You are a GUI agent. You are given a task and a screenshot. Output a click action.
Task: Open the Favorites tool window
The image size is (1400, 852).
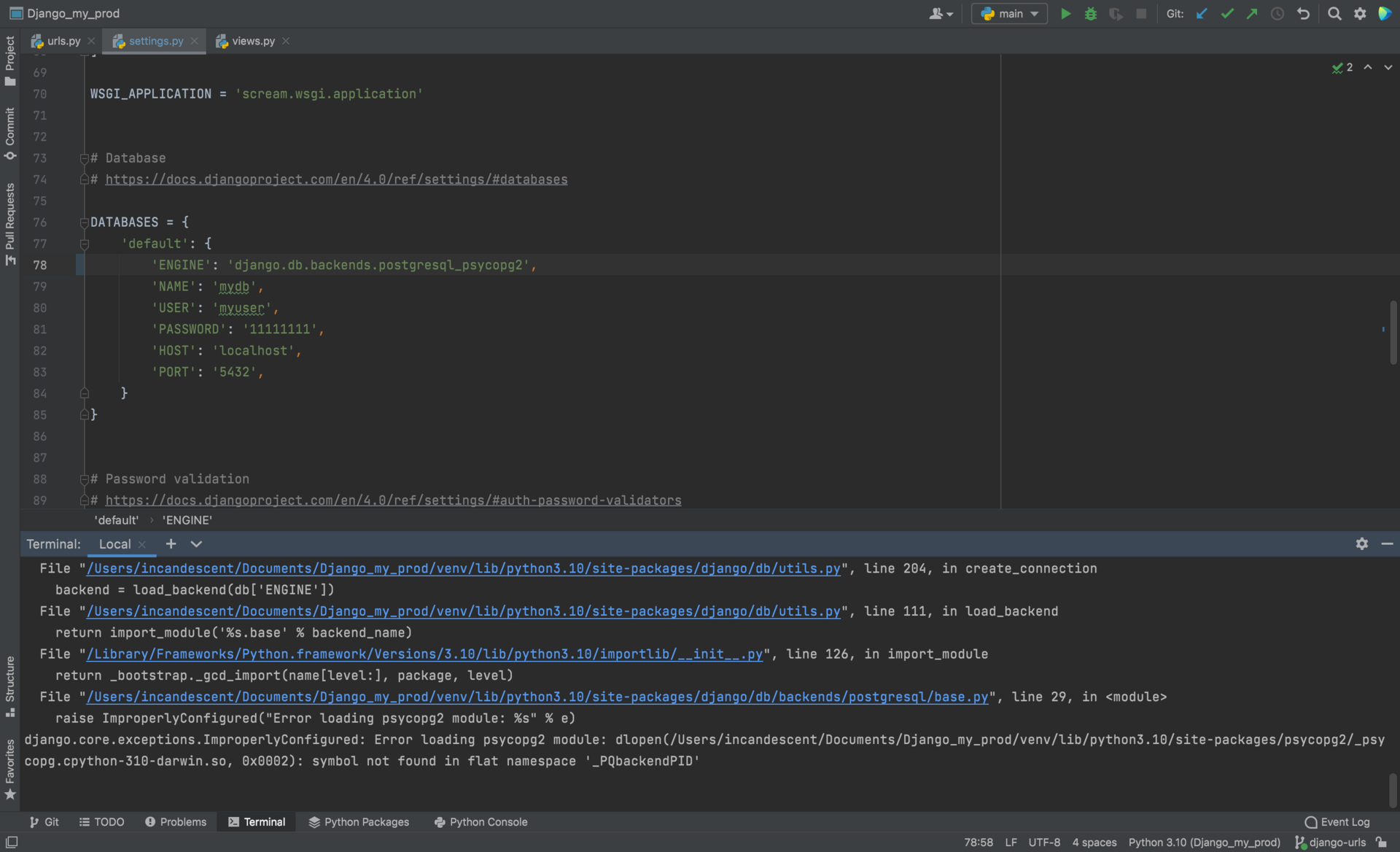(9, 770)
